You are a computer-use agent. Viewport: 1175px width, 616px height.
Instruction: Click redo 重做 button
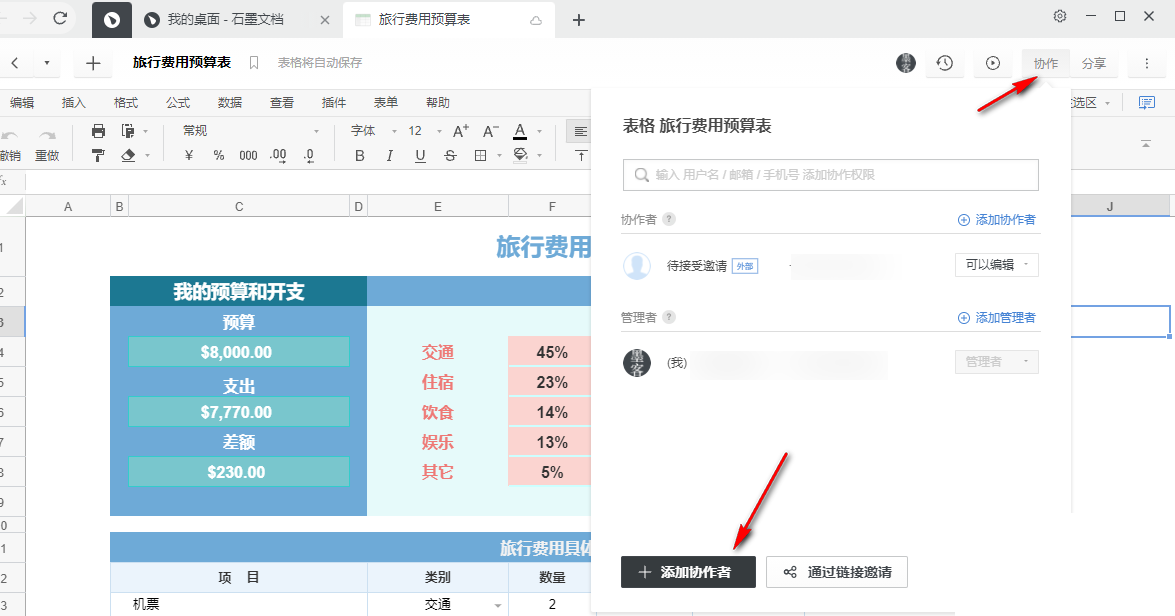click(x=47, y=146)
